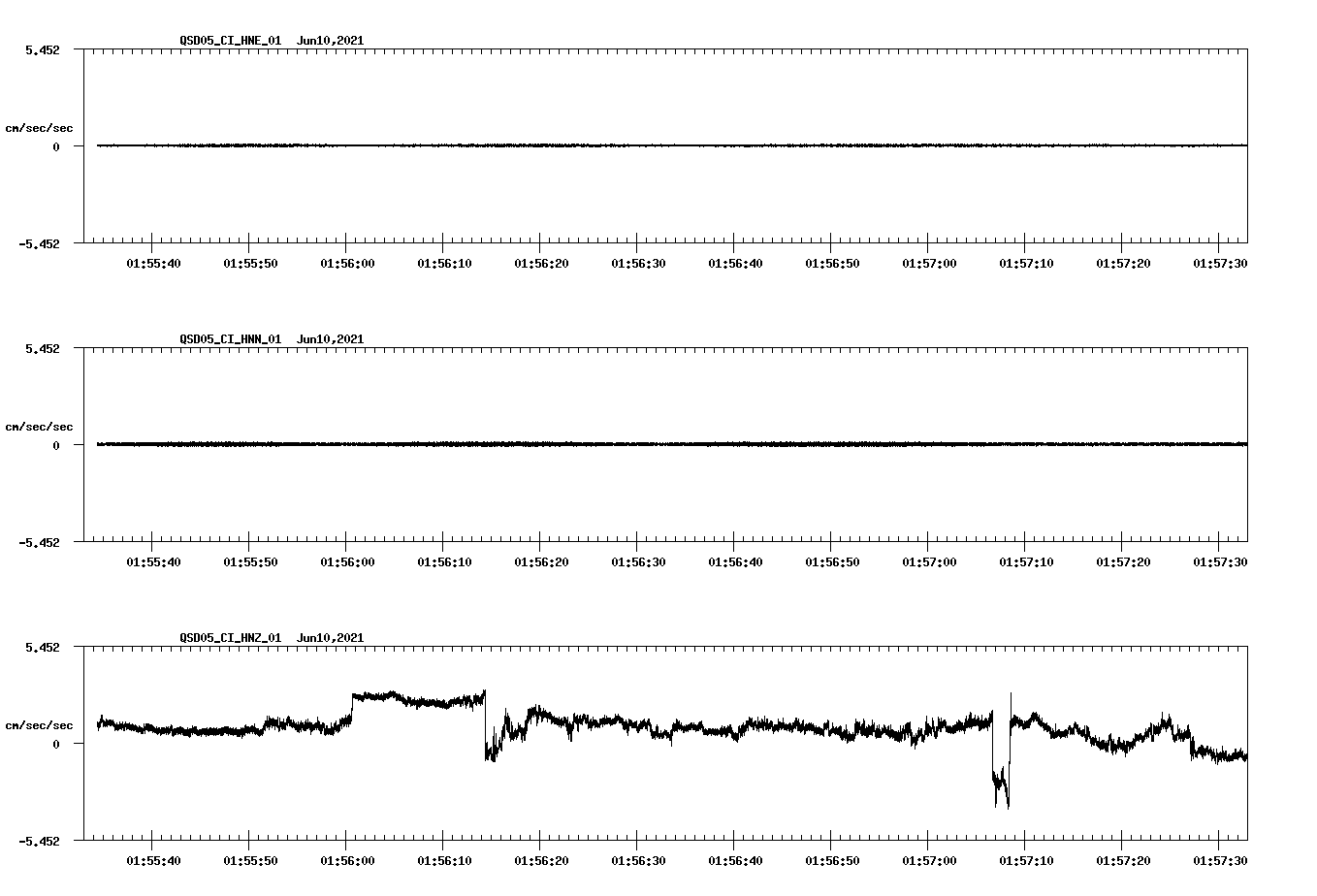Click time label 01:57:10 under HNE plot

(1026, 264)
